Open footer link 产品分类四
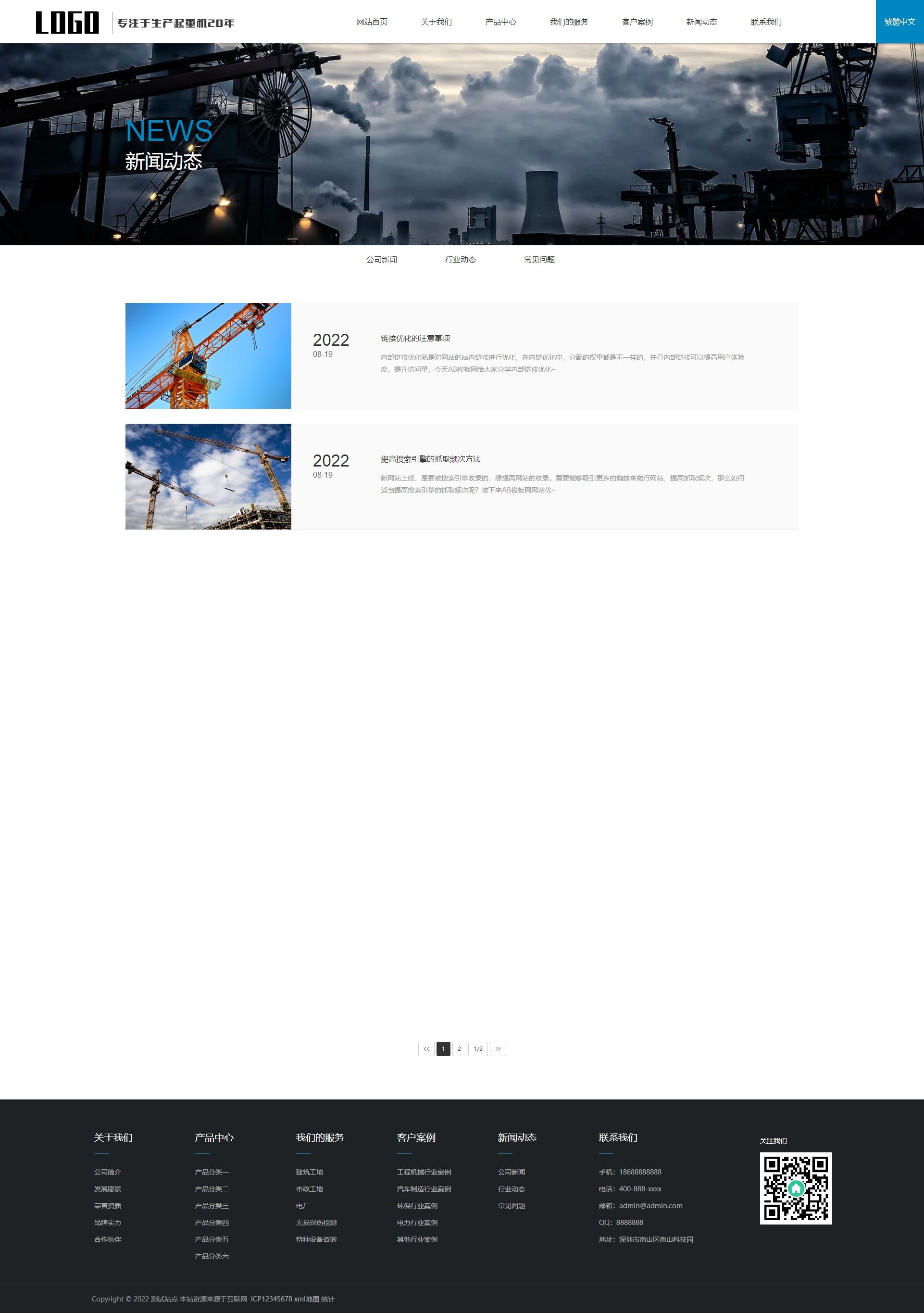This screenshot has width=924, height=1313. [x=212, y=1223]
